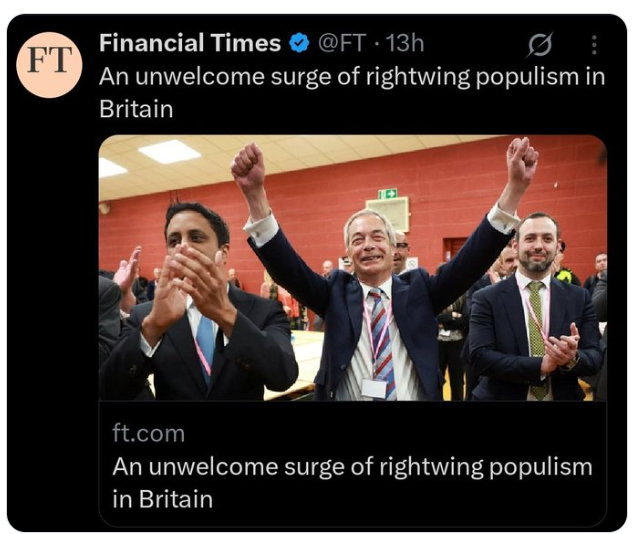
Task: Click the tweet text about rightwing populism
Action: [352, 92]
